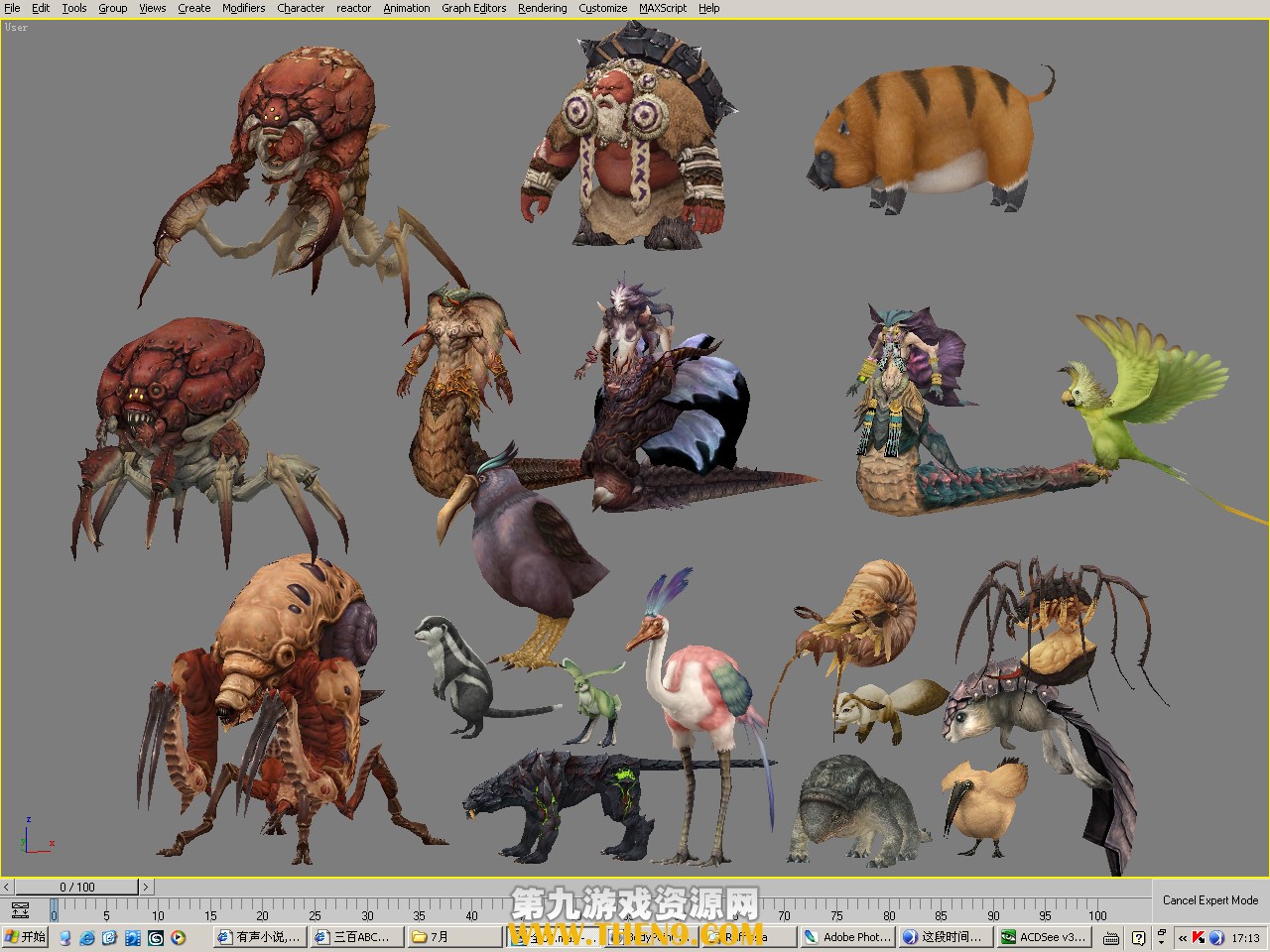1270x952 pixels.
Task: Switch to 有声小说 taskbar window
Action: click(x=258, y=937)
